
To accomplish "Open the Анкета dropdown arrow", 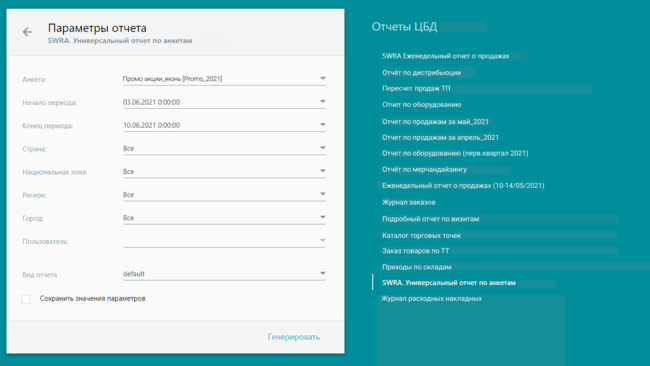I will 323,78.
